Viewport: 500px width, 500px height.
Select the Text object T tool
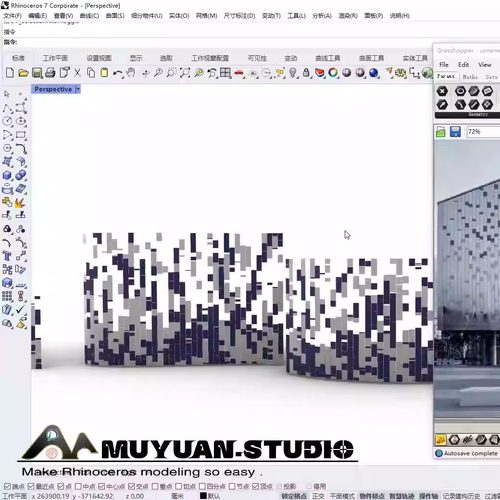tap(7, 256)
